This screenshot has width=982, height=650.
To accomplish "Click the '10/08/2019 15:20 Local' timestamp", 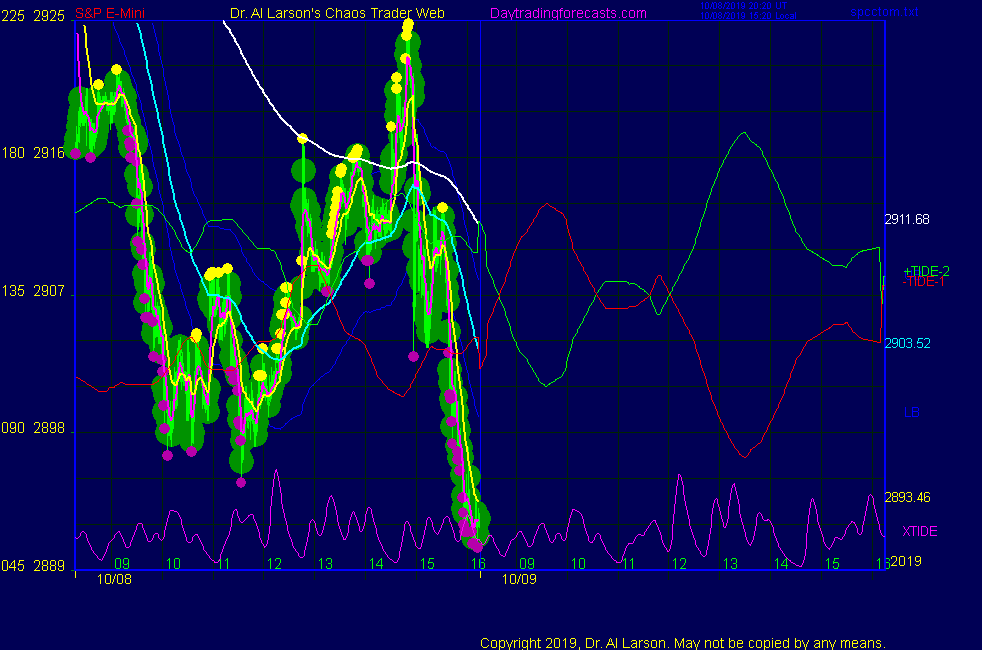I will (748, 16).
